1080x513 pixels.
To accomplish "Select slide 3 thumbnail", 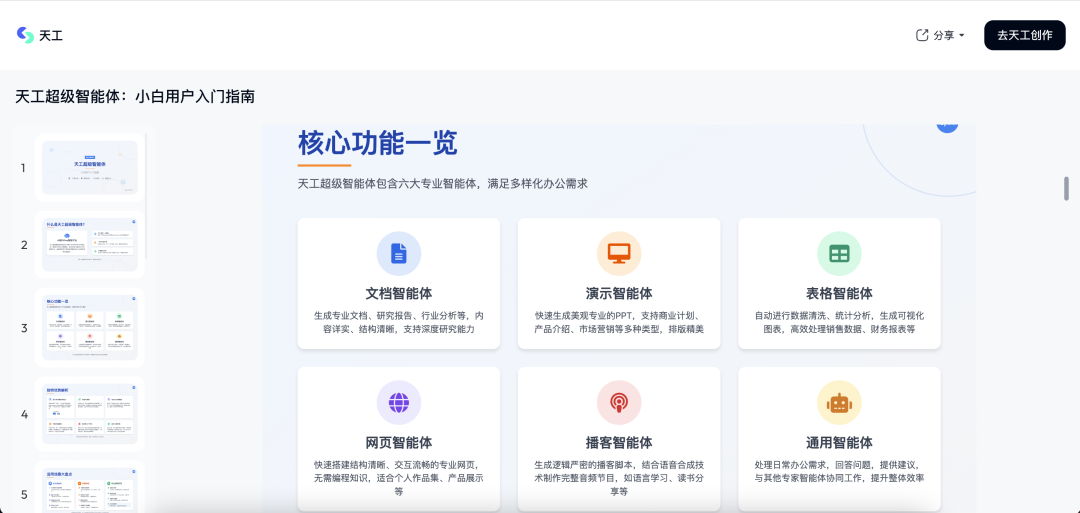I will (90, 328).
